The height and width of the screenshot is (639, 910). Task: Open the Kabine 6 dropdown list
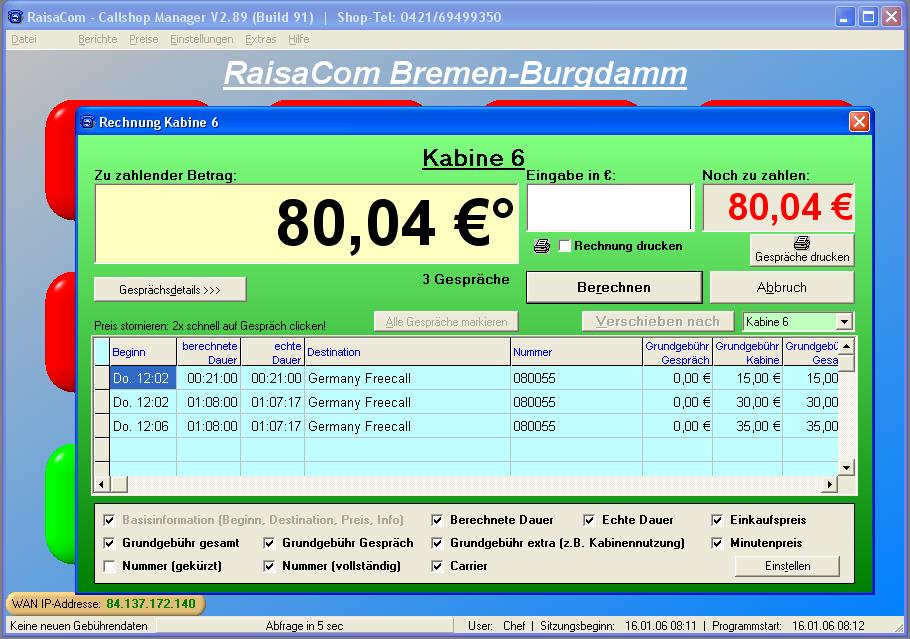(x=844, y=322)
